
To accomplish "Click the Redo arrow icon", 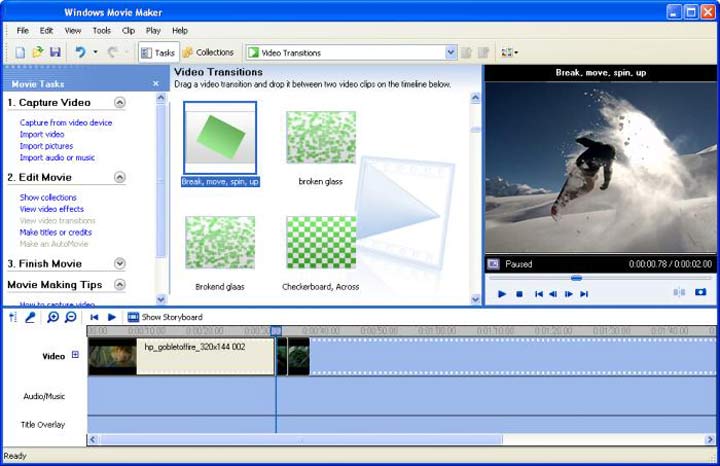I will tap(112, 52).
